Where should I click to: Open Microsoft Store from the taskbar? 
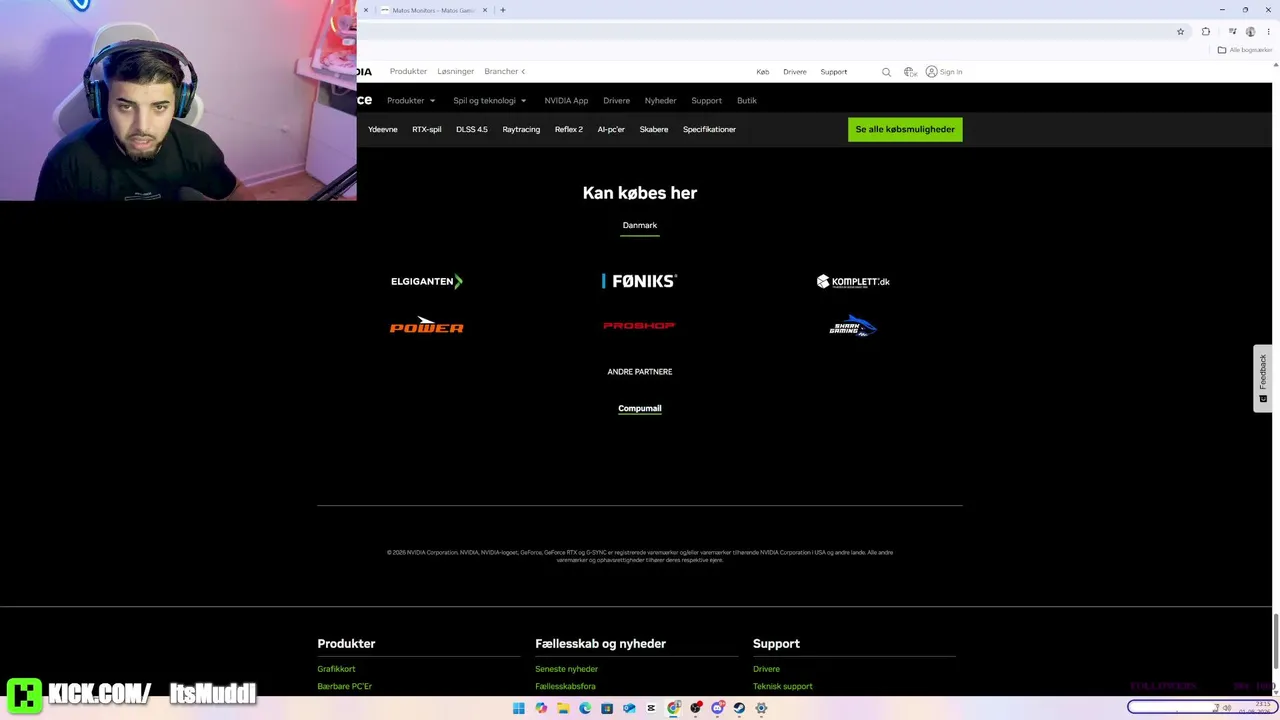[607, 708]
